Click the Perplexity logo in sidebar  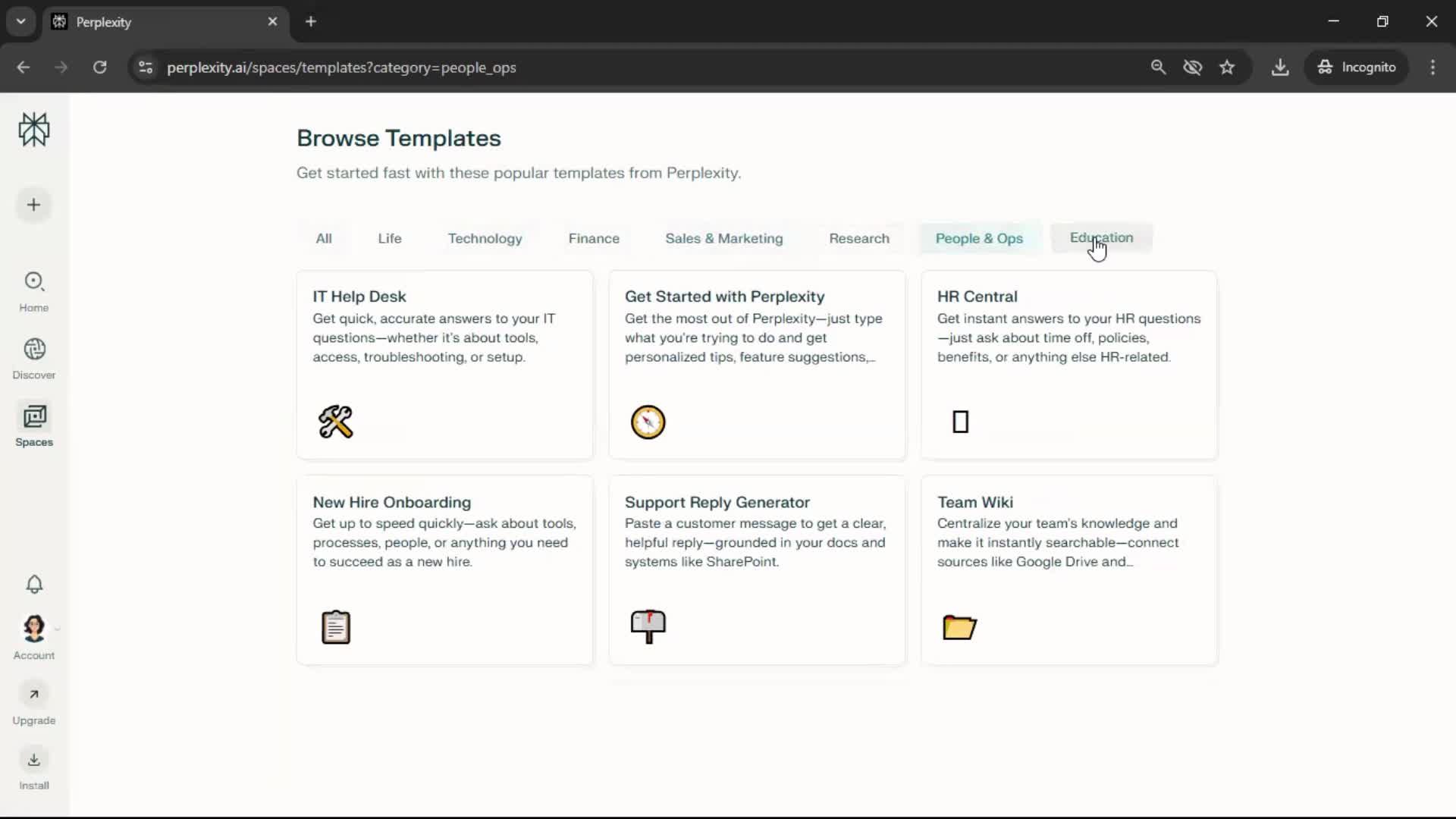(34, 130)
